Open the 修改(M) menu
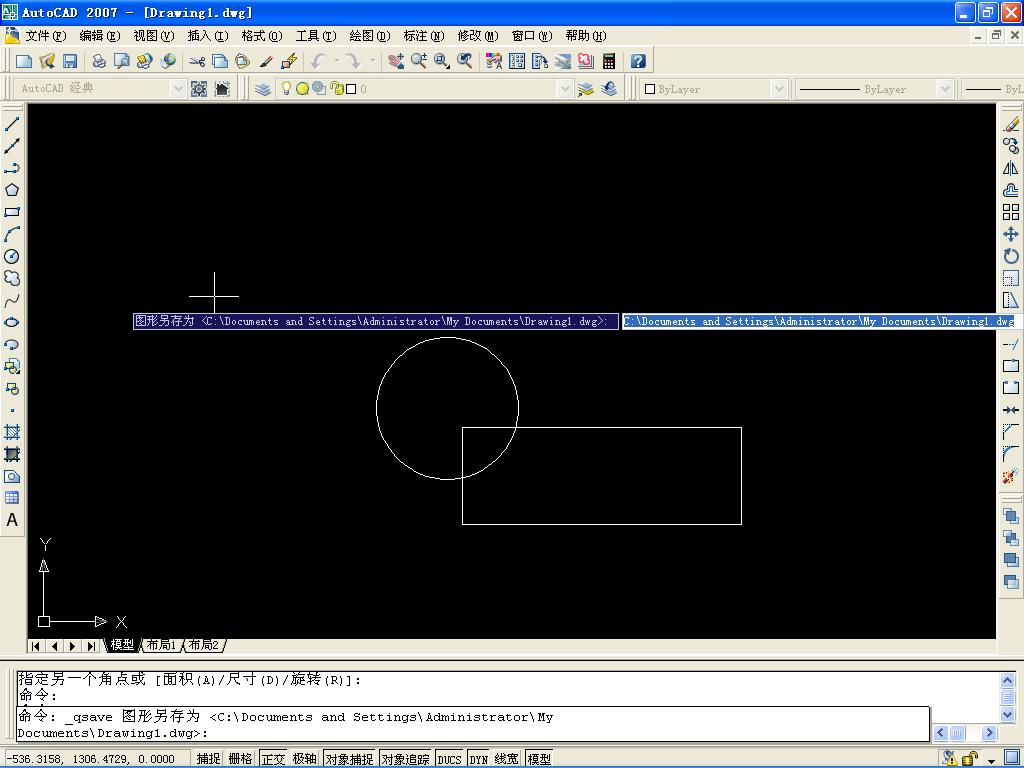1024x768 pixels. click(x=478, y=36)
